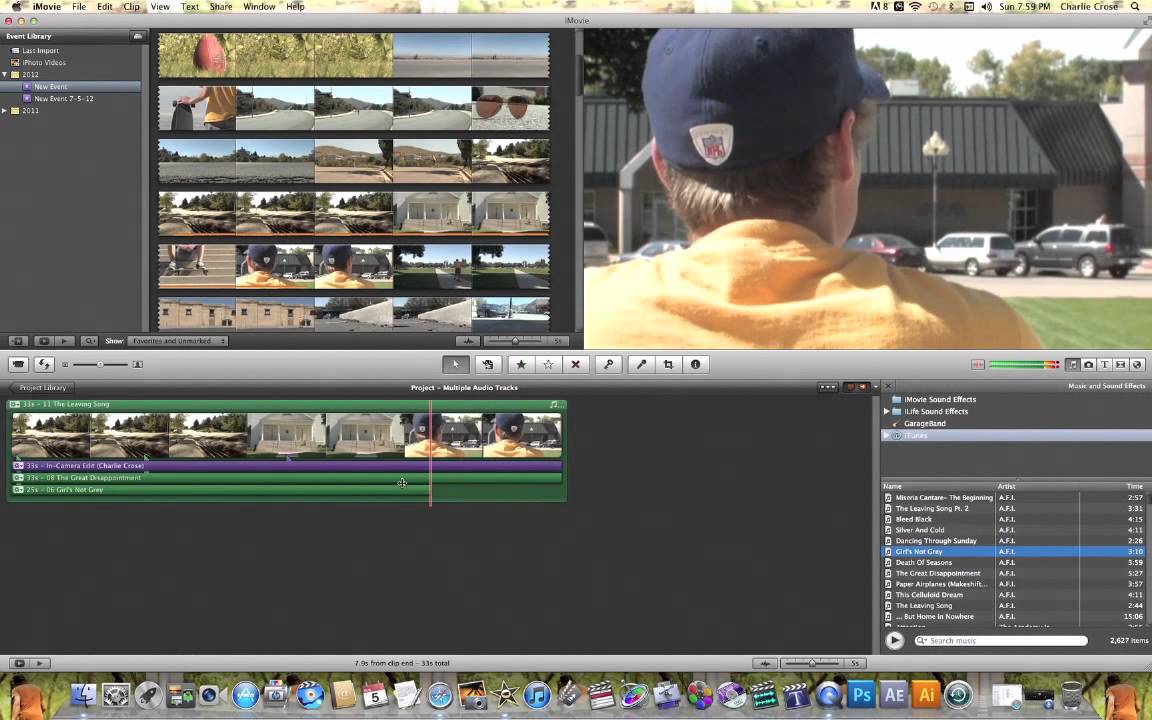1152x720 pixels.
Task: Toggle audio waveforms in project timeline
Action: point(765,663)
